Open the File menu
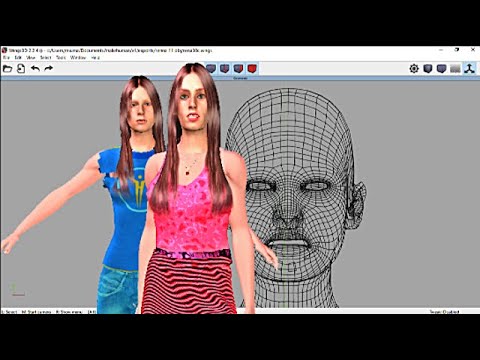The width and height of the screenshot is (480, 360). click(x=6, y=58)
